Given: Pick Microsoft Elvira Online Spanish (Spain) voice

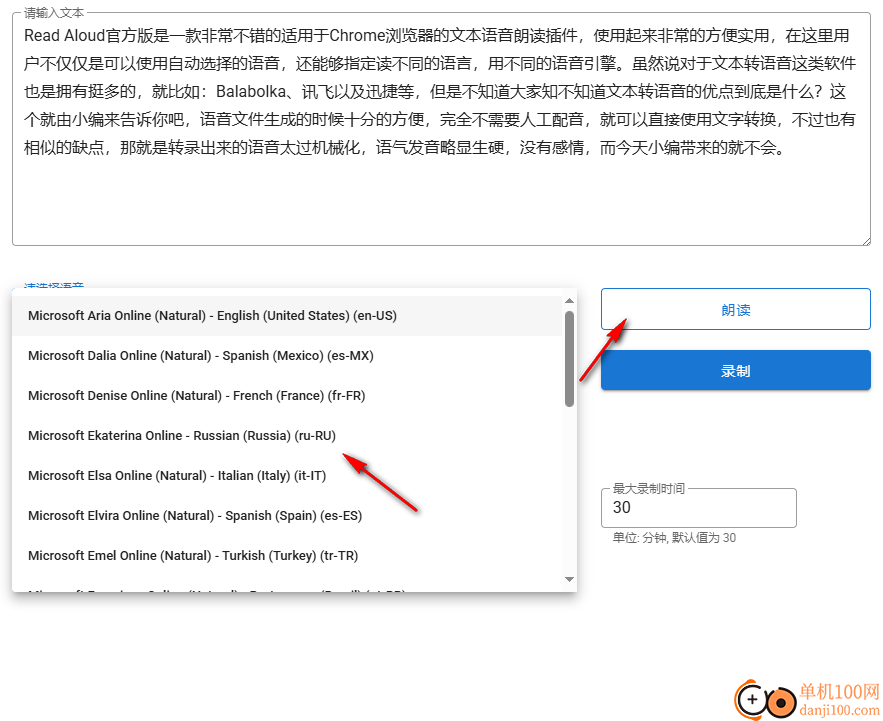Looking at the screenshot, I should click(287, 516).
